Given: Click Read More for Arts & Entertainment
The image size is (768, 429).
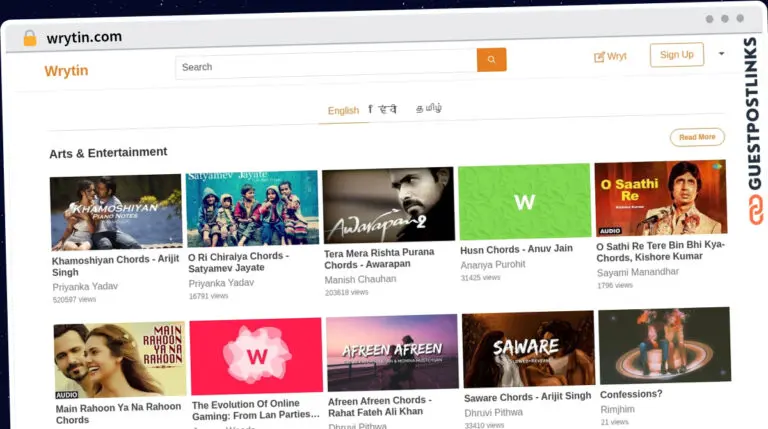Looking at the screenshot, I should (696, 137).
